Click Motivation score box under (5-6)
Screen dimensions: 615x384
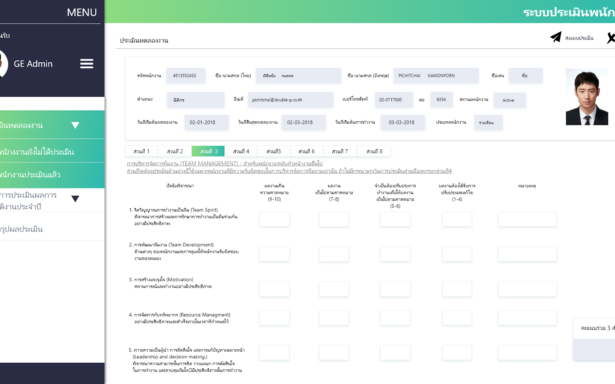coord(395,289)
